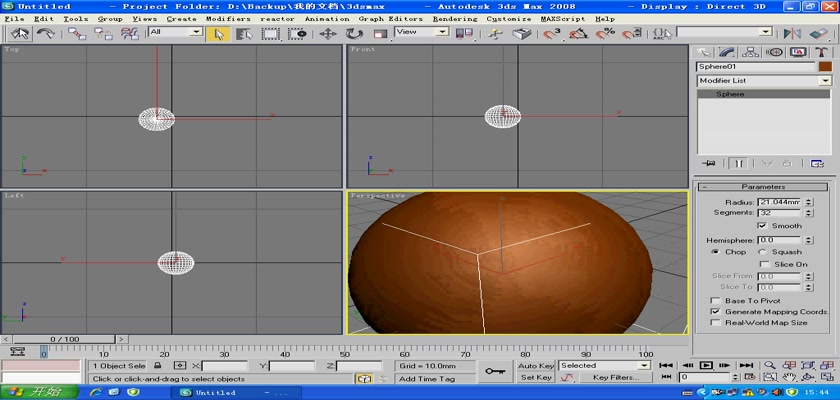Toggle the Selection Lock padlock icon
The width and height of the screenshot is (840, 400).
[x=158, y=366]
